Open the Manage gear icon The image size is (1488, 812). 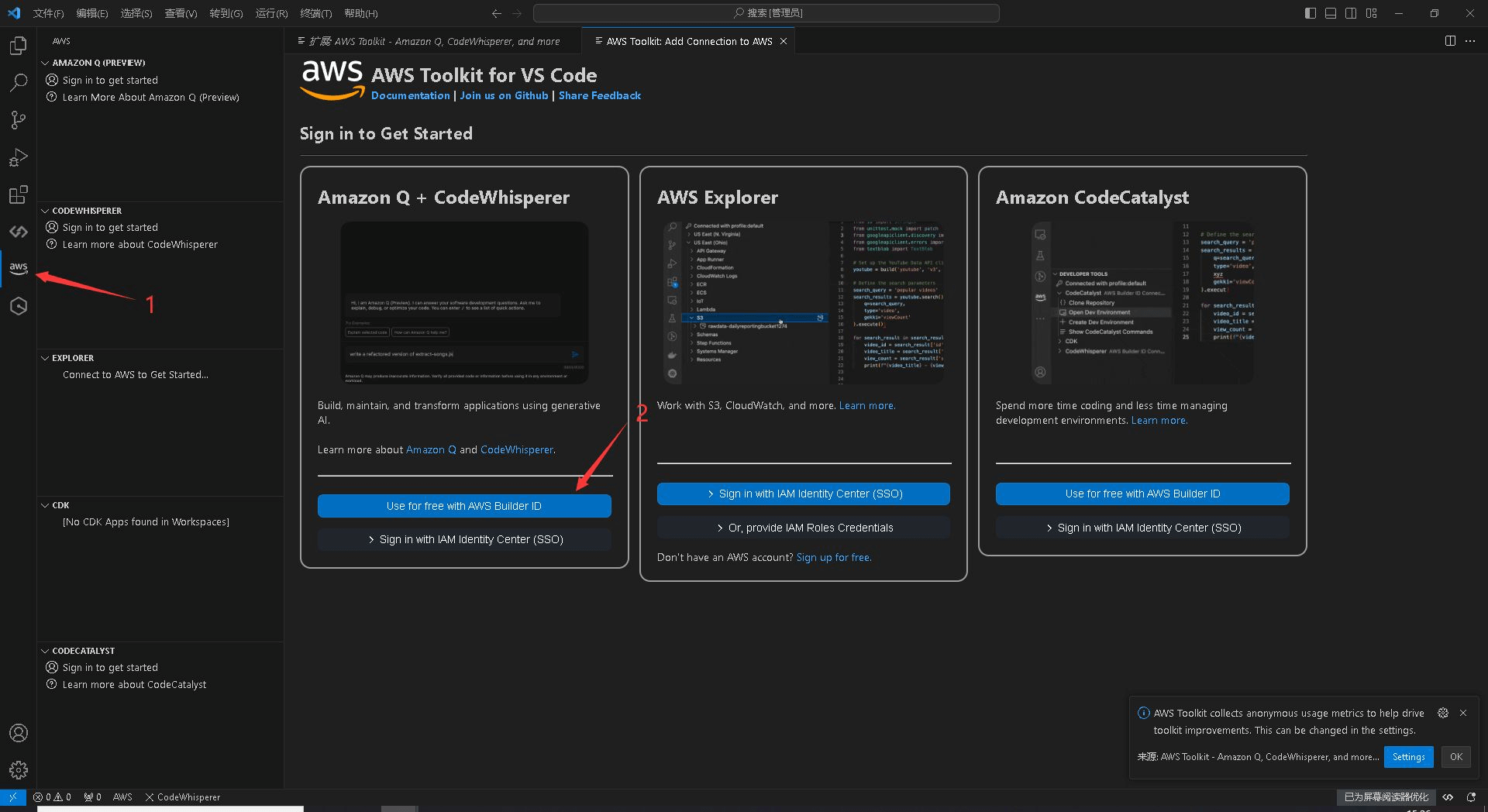(19, 770)
